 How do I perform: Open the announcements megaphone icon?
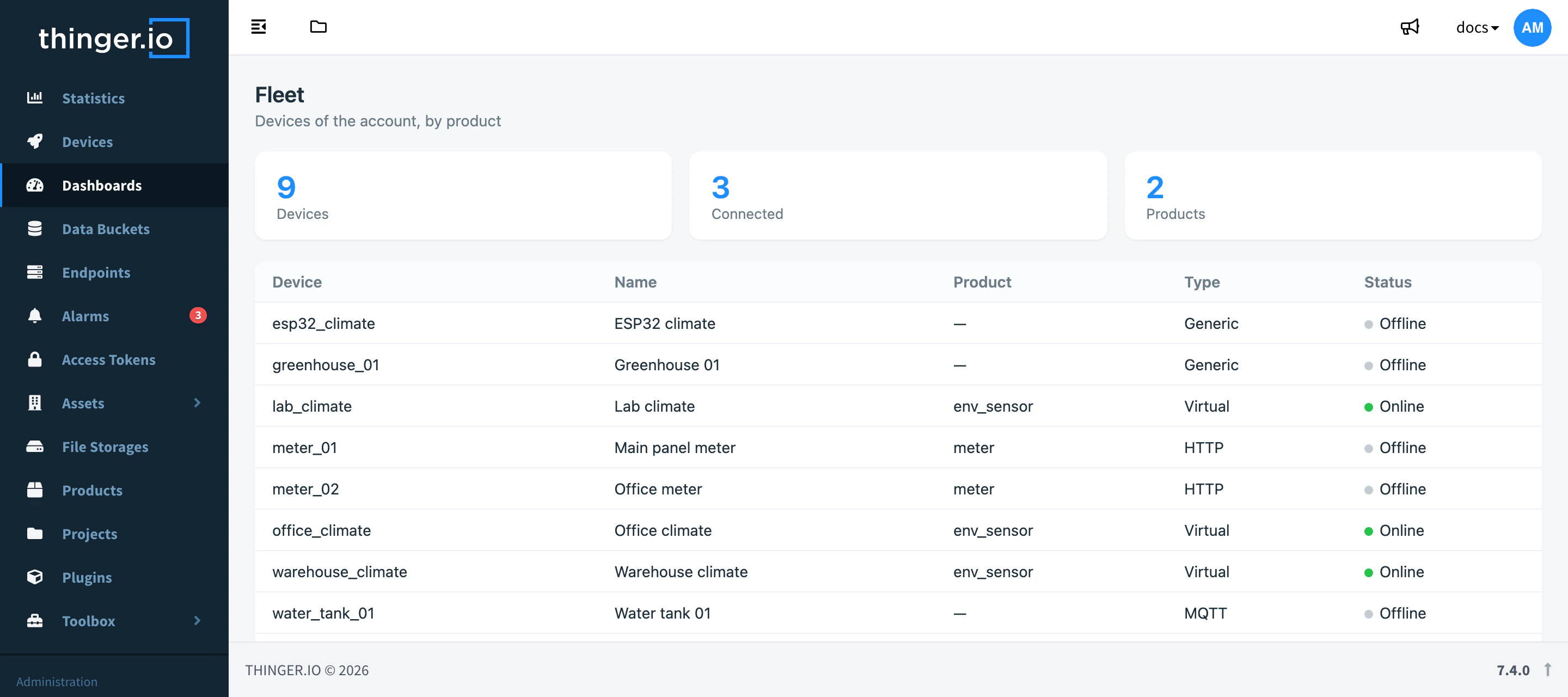click(1410, 27)
